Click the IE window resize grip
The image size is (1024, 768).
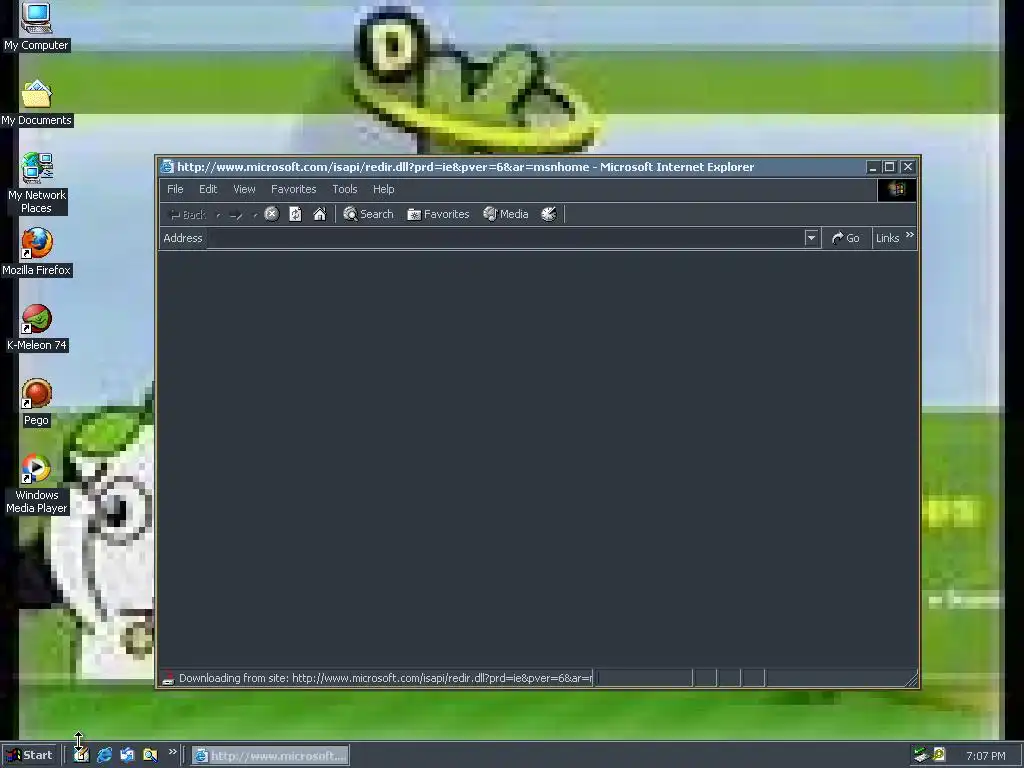[912, 680]
